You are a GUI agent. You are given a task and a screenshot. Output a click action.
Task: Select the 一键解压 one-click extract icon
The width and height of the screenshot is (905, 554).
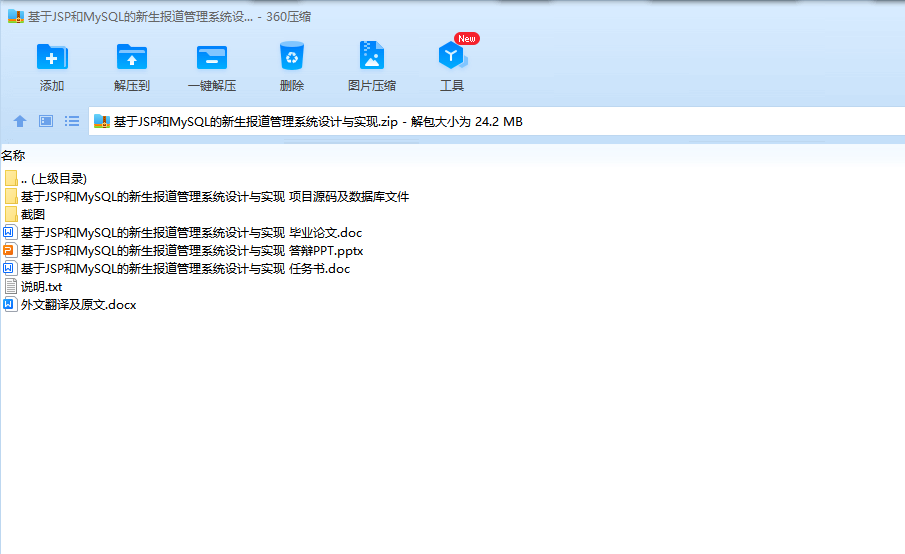point(212,57)
